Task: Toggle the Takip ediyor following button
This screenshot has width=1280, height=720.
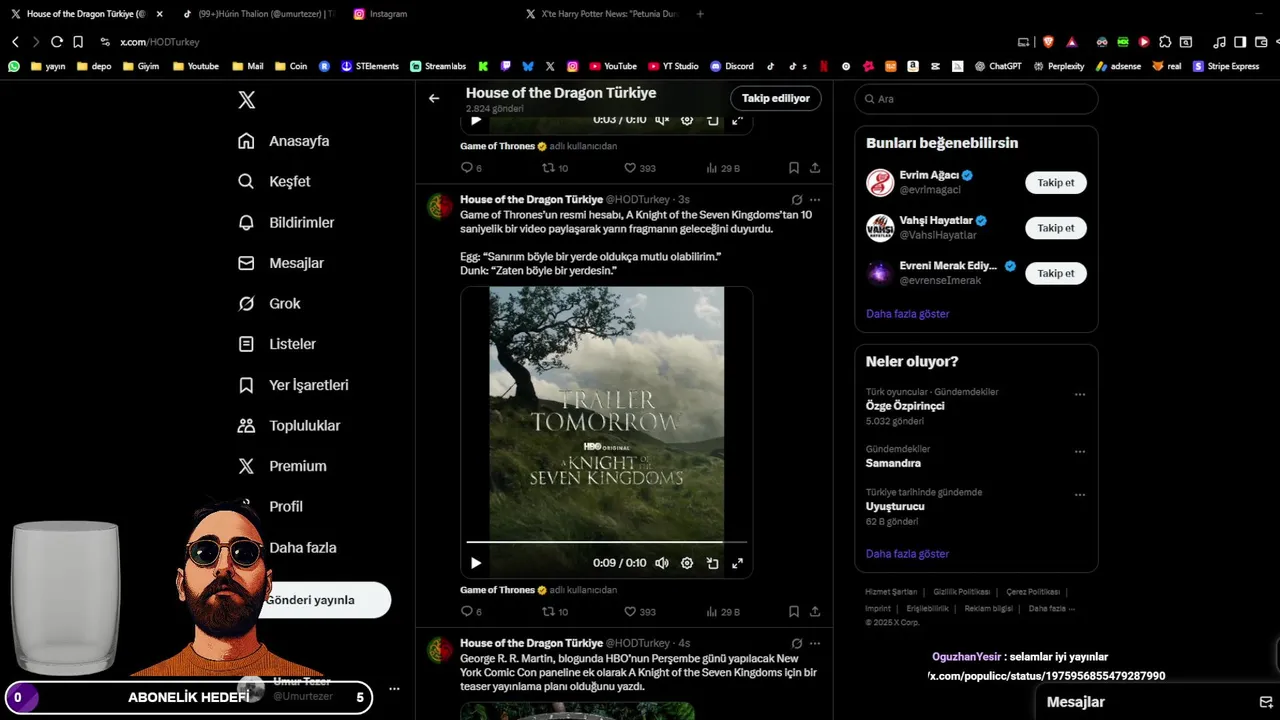Action: [776, 98]
